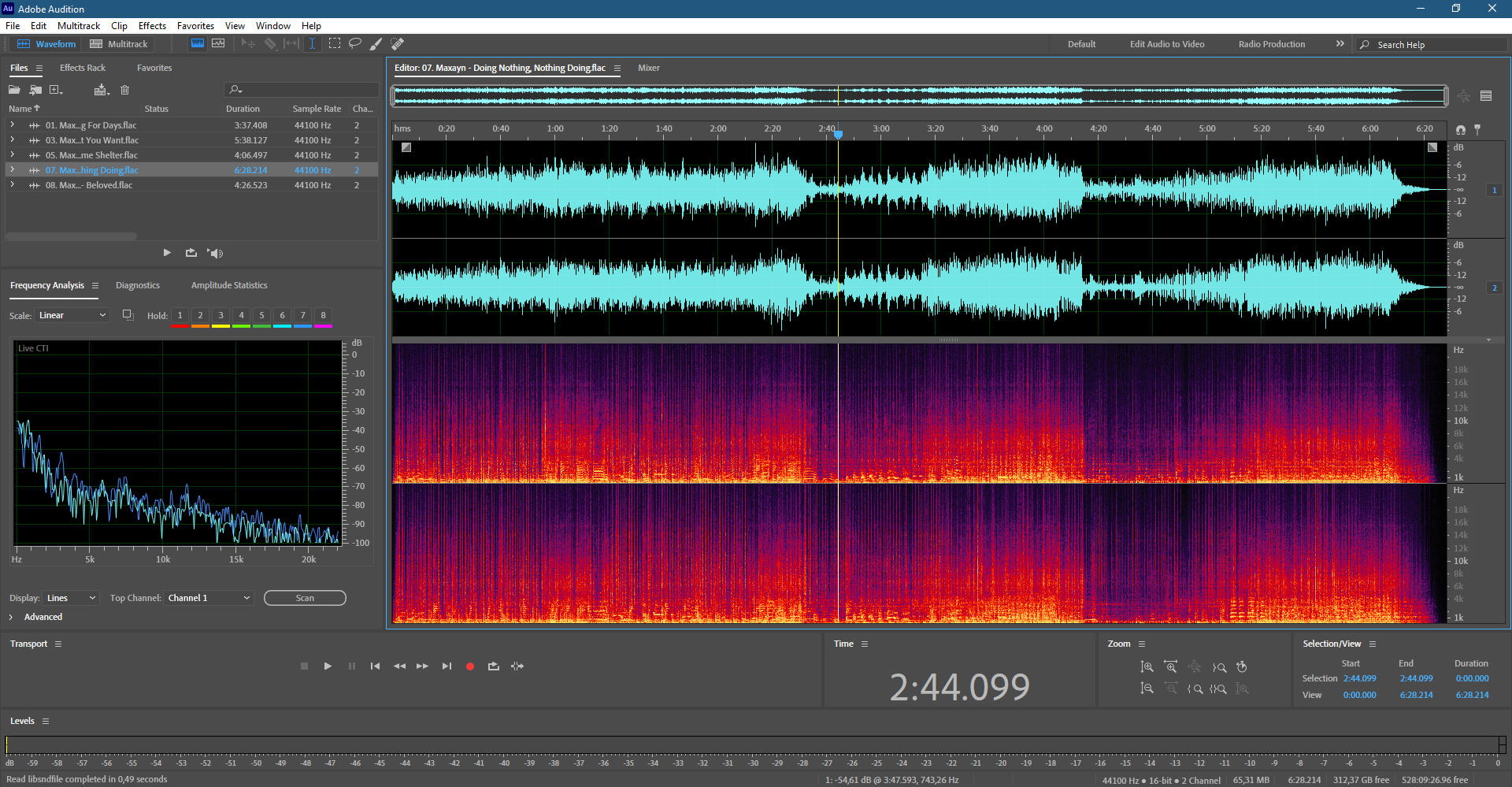
Task: Expand 08. Max..- Beloved.flac row
Action: point(12,185)
